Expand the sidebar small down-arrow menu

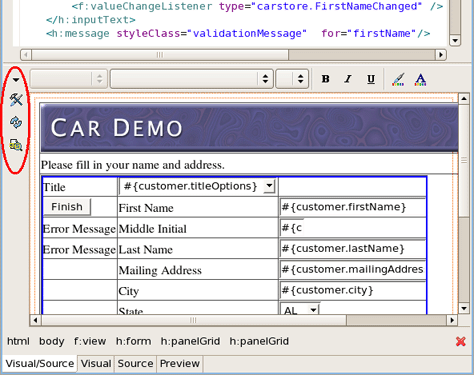coord(16,80)
